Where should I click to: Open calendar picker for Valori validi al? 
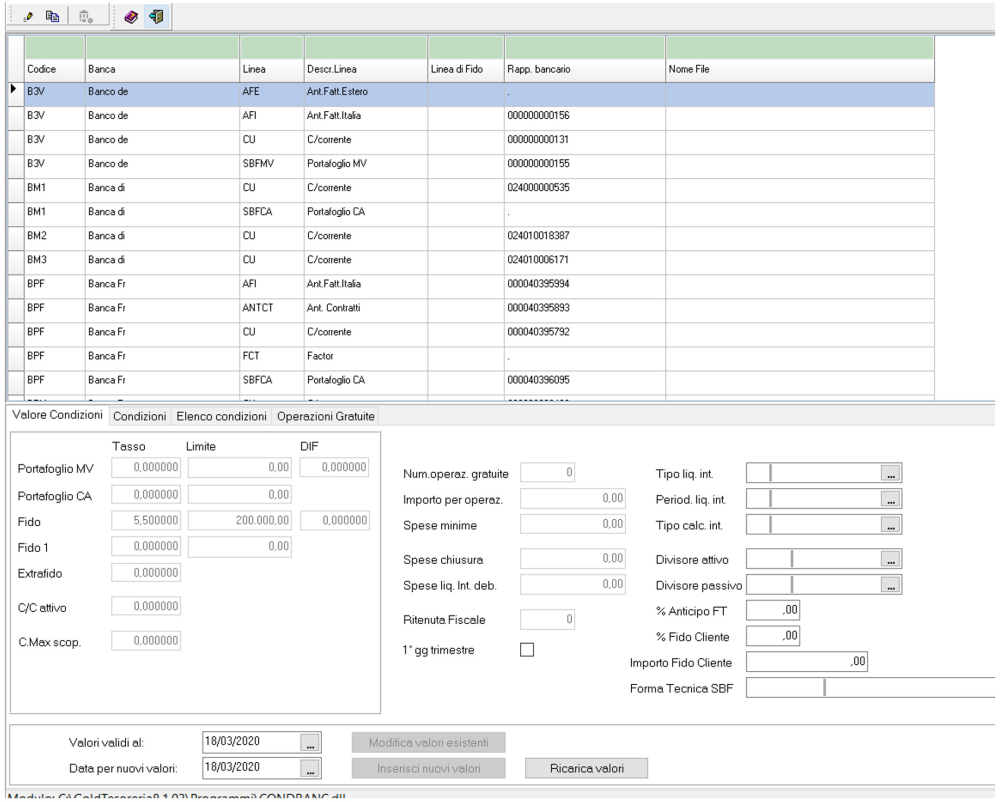click(310, 742)
